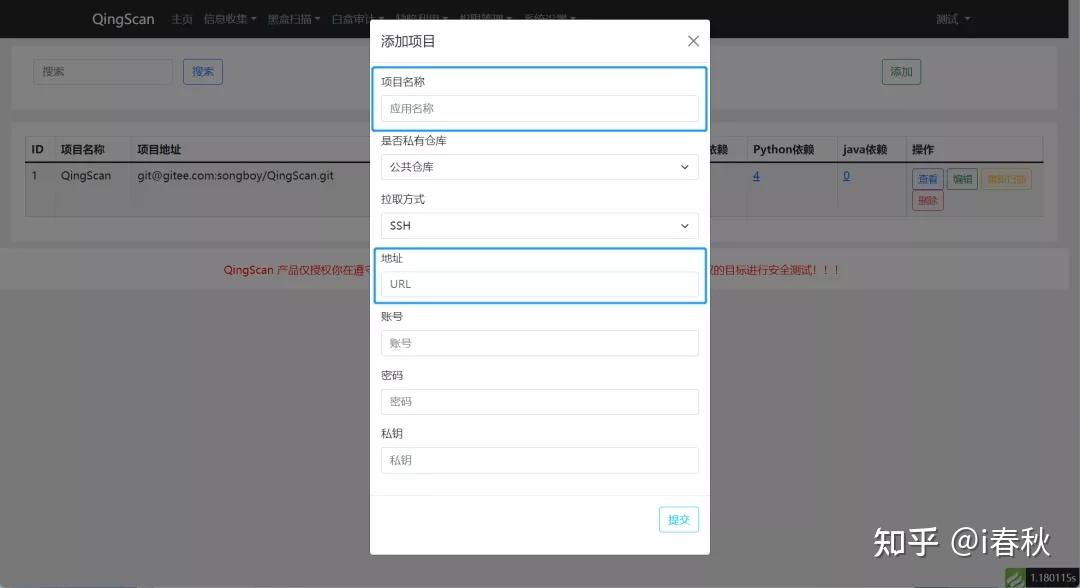Viewport: 1080px width, 588px height.
Task: Click 编辑 to edit the QingScan project
Action: click(962, 178)
